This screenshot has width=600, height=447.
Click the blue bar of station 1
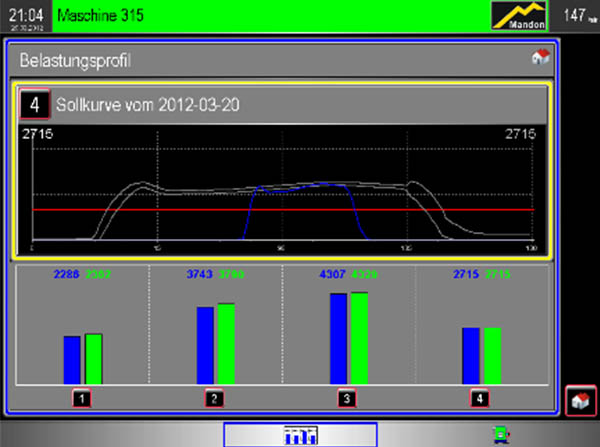click(72, 360)
